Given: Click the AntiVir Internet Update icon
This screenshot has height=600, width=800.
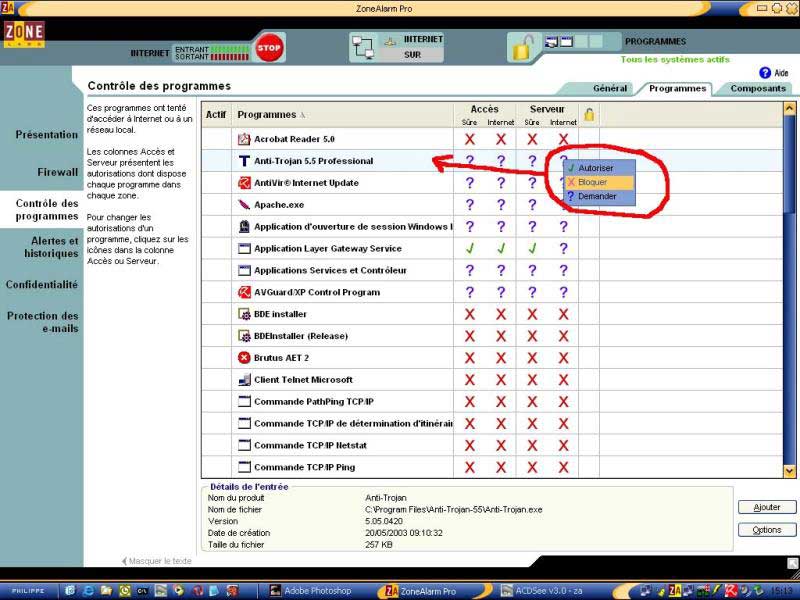Looking at the screenshot, I should pos(244,183).
